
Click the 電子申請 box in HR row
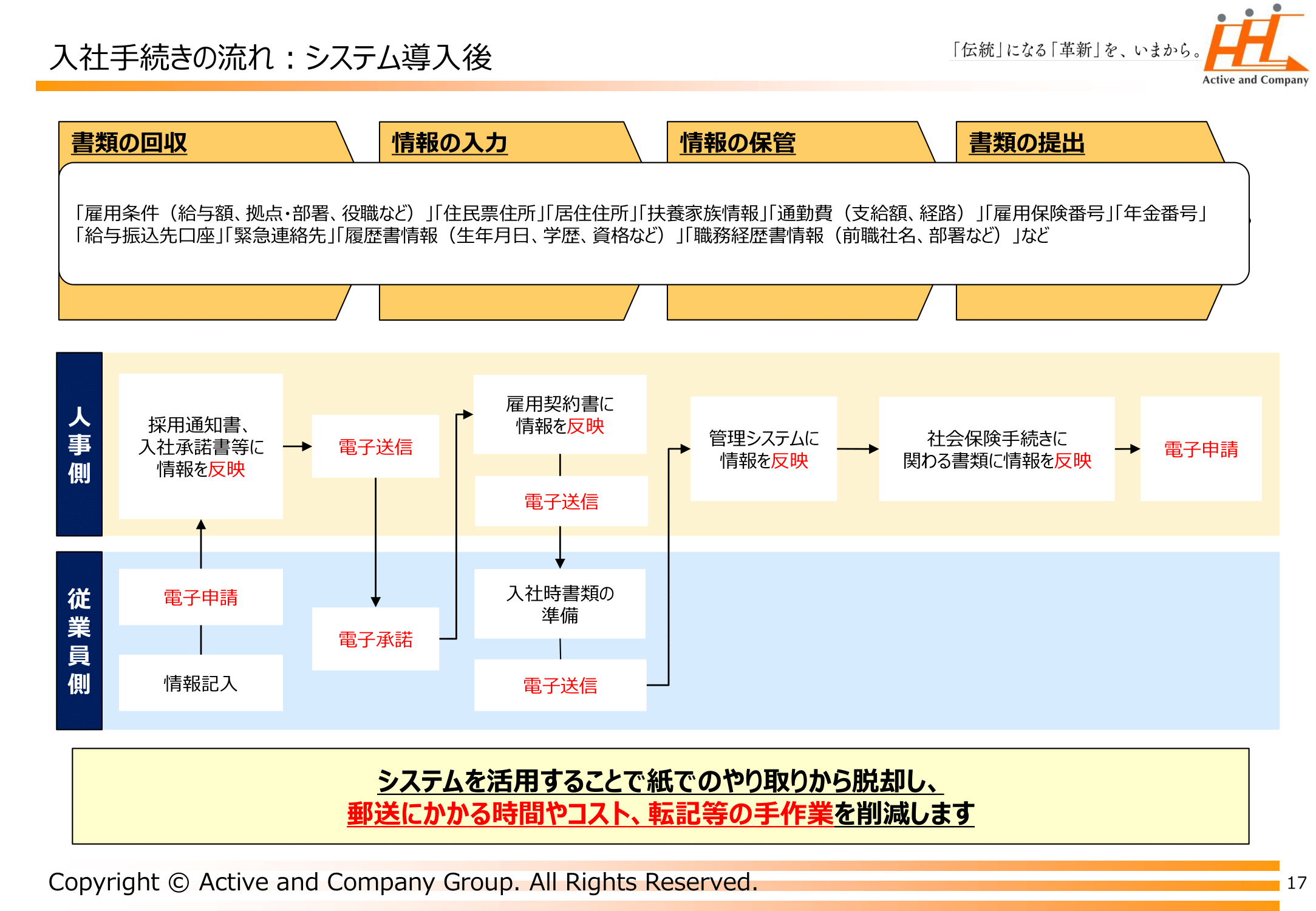click(1201, 449)
